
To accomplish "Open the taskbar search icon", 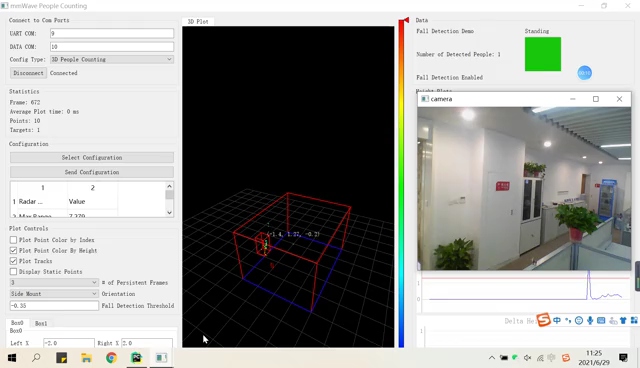I will coord(36,358).
